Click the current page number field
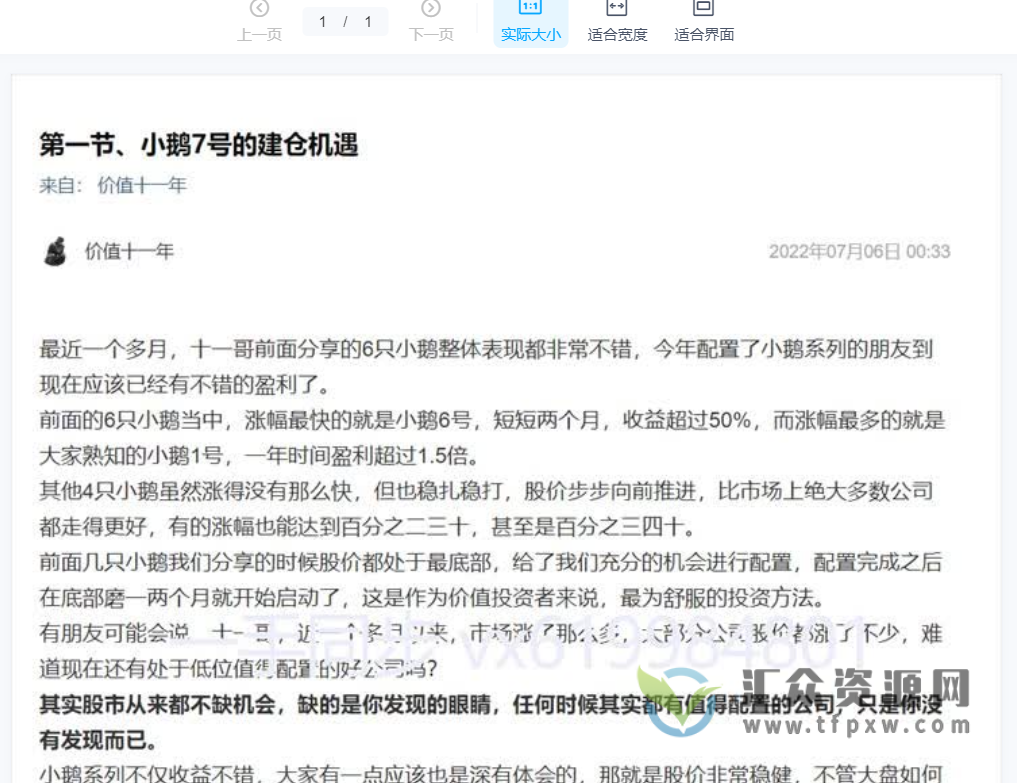Image resolution: width=1017 pixels, height=783 pixels. (x=324, y=21)
